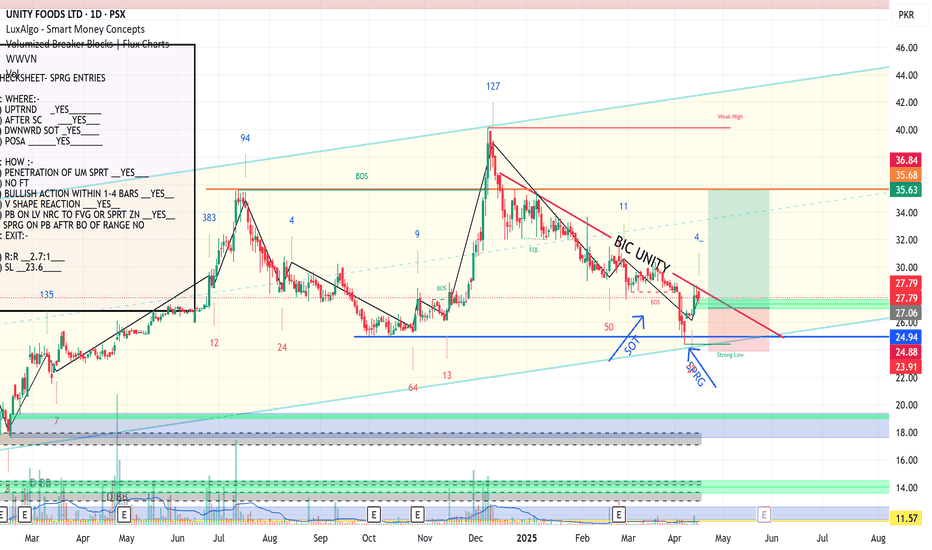Click the EQL label
The height and width of the screenshot is (550, 932).
[534, 250]
